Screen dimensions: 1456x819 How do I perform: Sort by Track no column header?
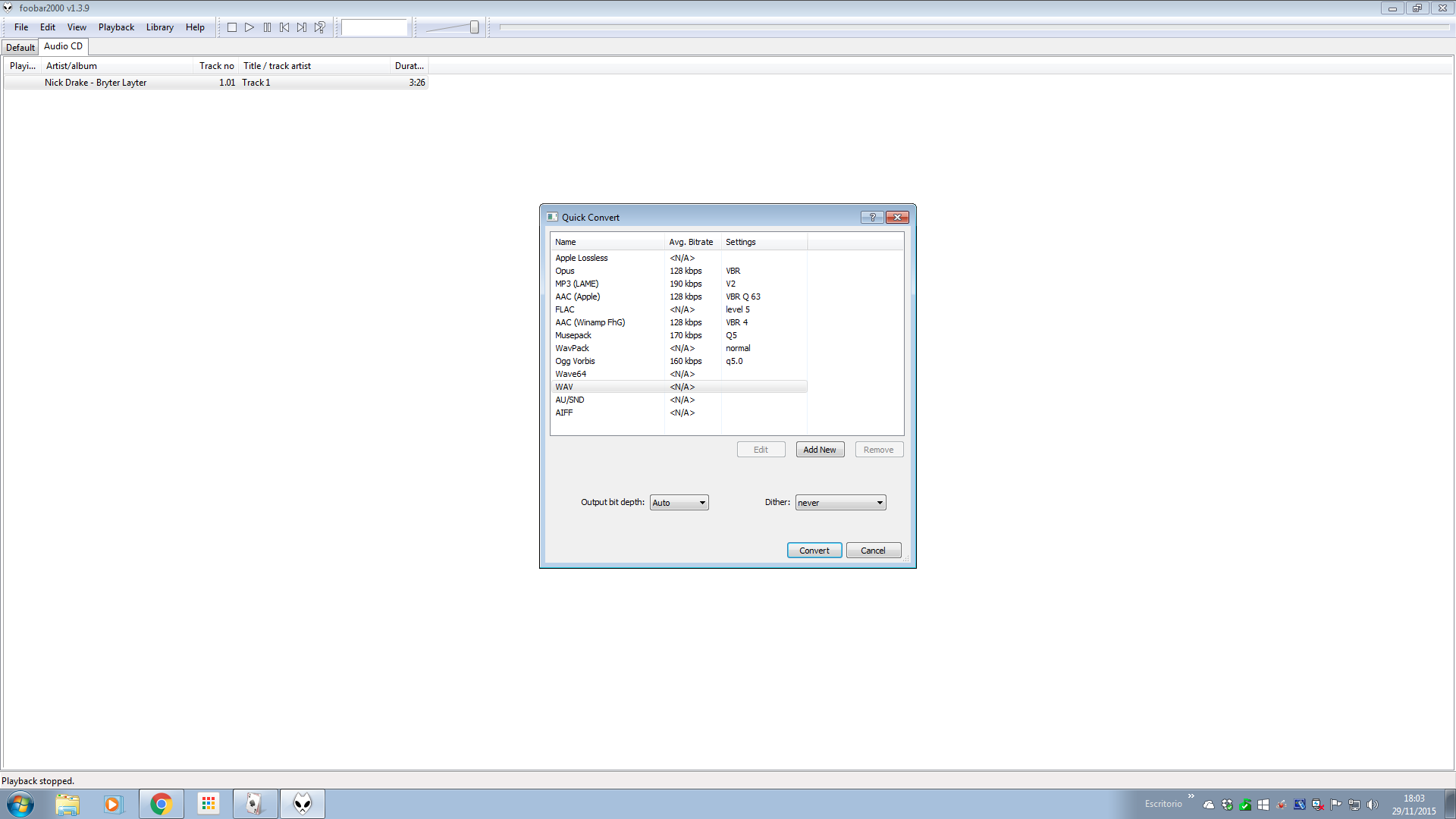pos(216,66)
